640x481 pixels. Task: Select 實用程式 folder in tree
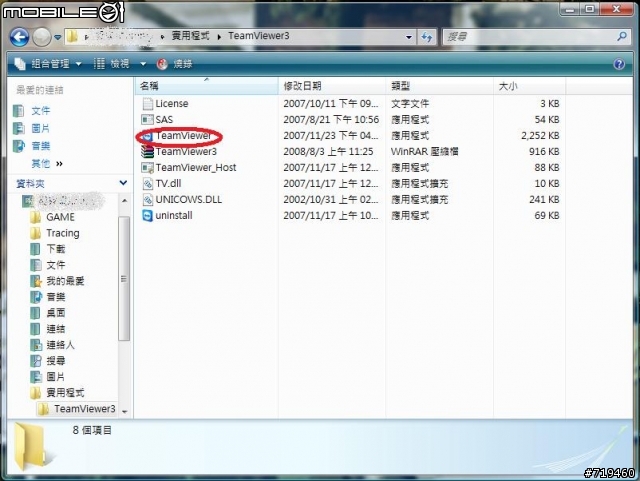(57, 393)
